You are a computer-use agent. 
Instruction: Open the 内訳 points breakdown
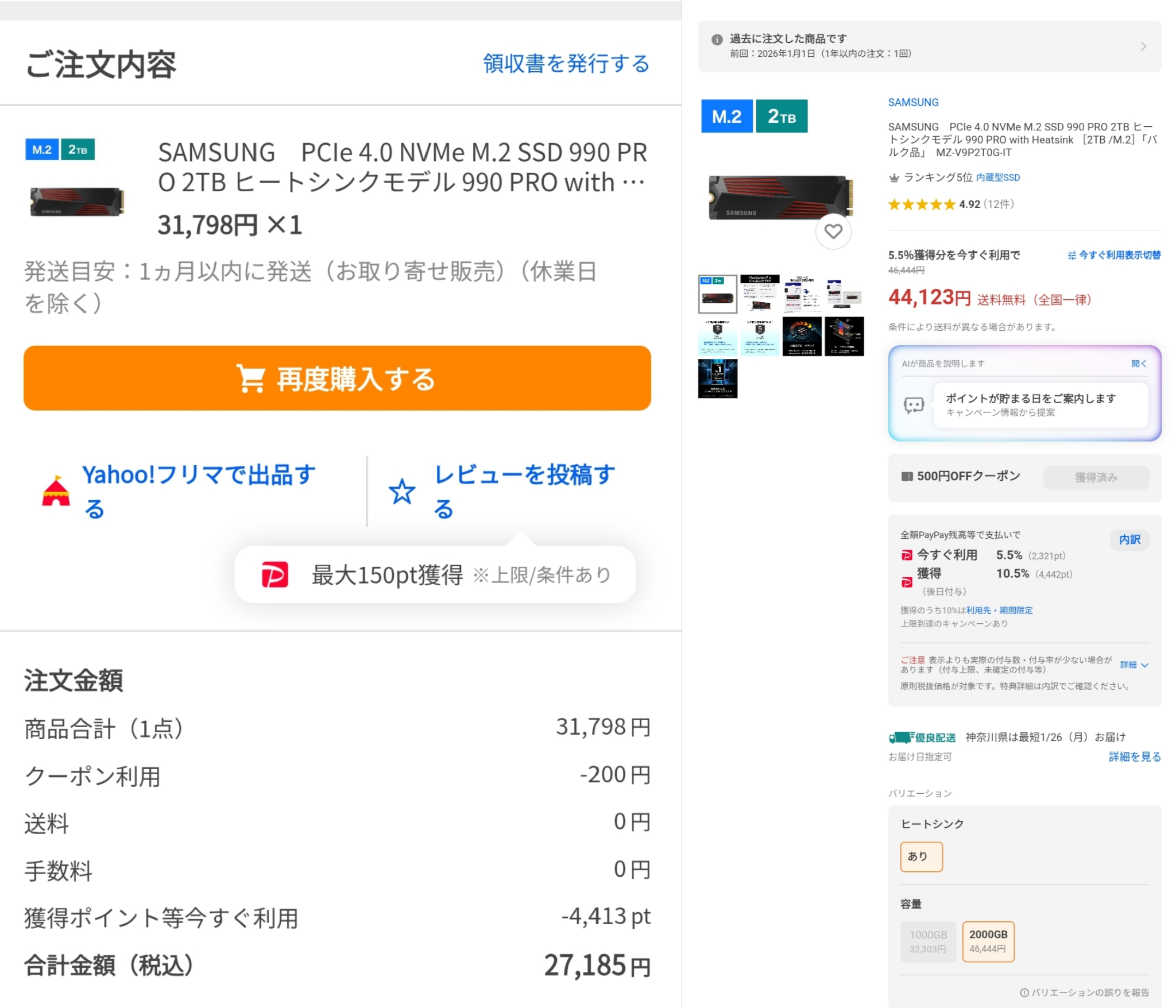(1129, 539)
